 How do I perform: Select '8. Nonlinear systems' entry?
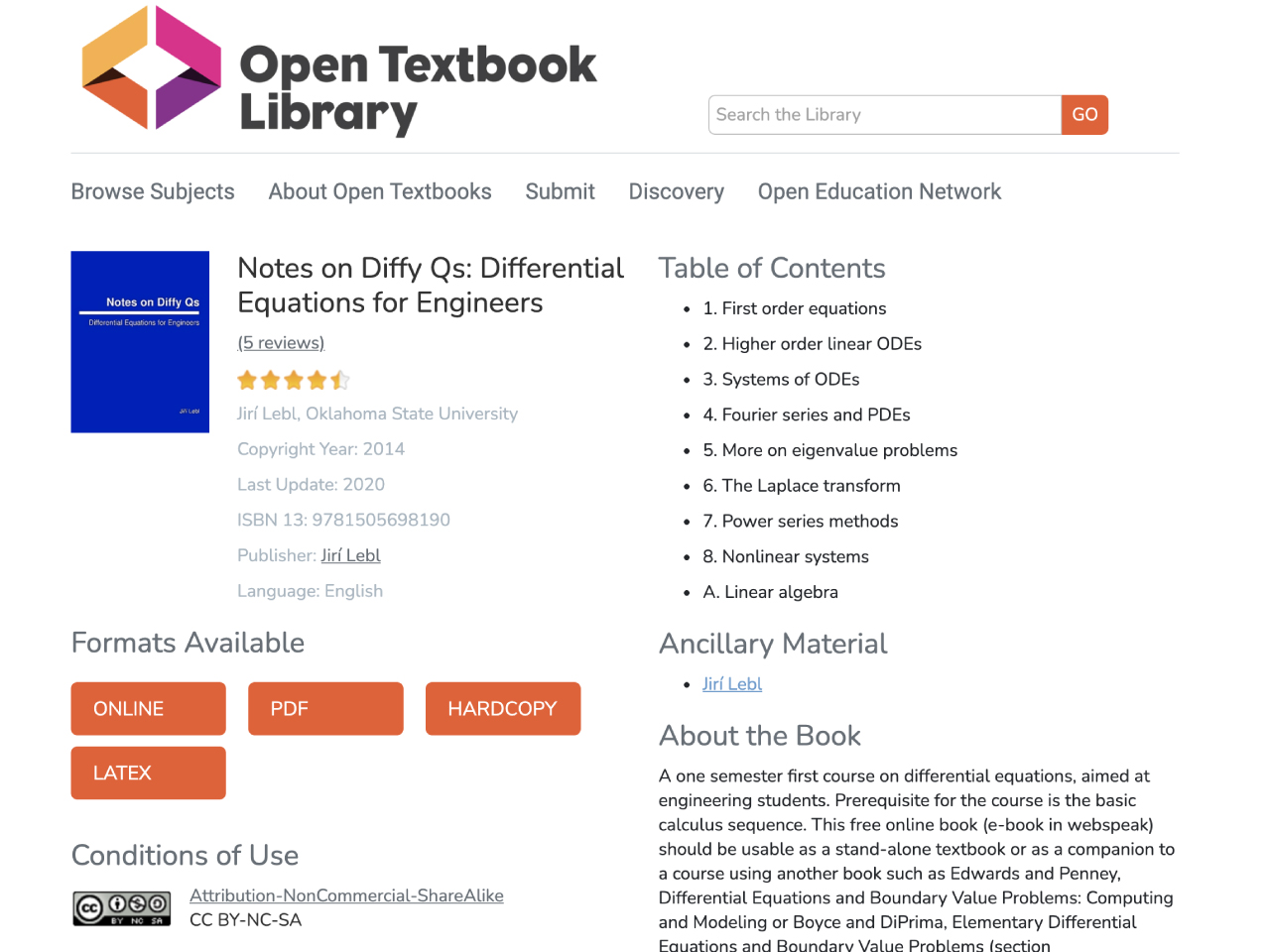pyautogui.click(x=786, y=557)
